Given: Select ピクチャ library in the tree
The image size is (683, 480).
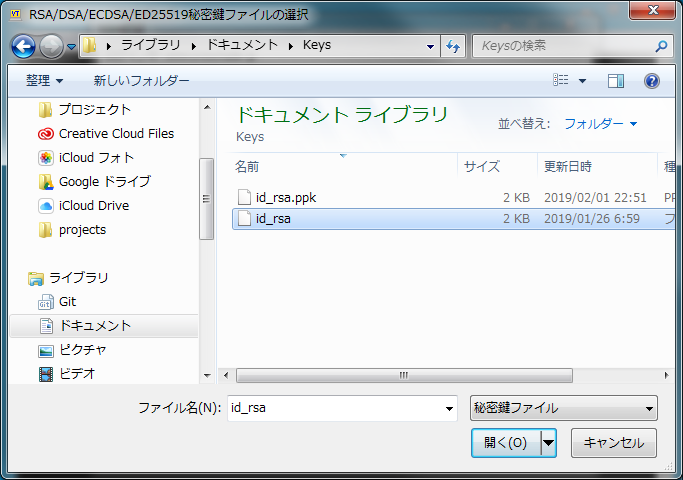Looking at the screenshot, I should click(x=82, y=350).
